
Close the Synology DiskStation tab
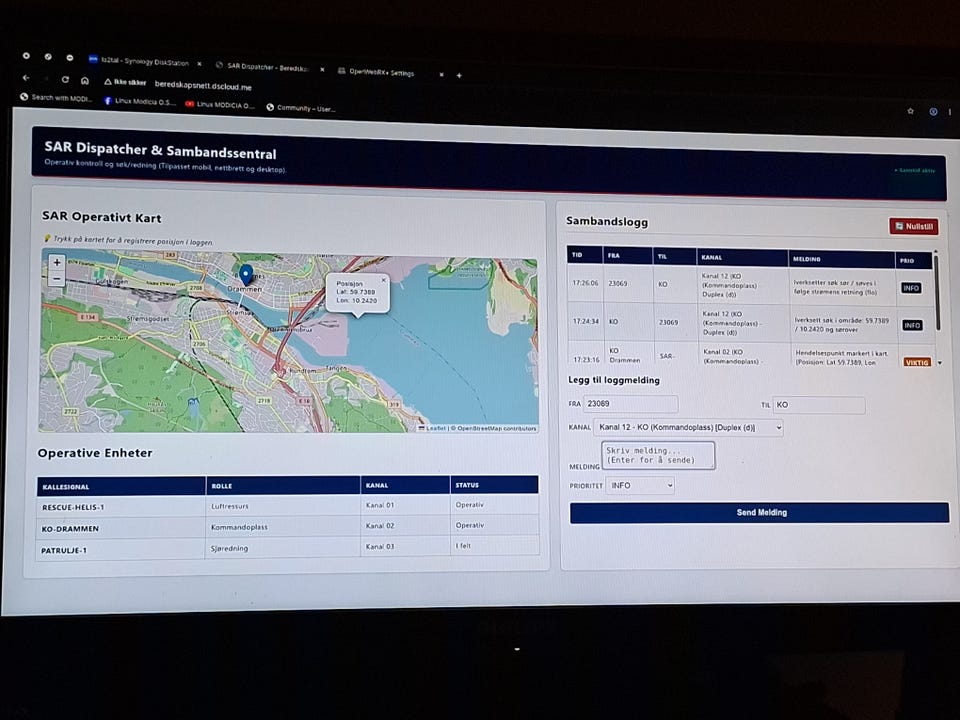[199, 63]
